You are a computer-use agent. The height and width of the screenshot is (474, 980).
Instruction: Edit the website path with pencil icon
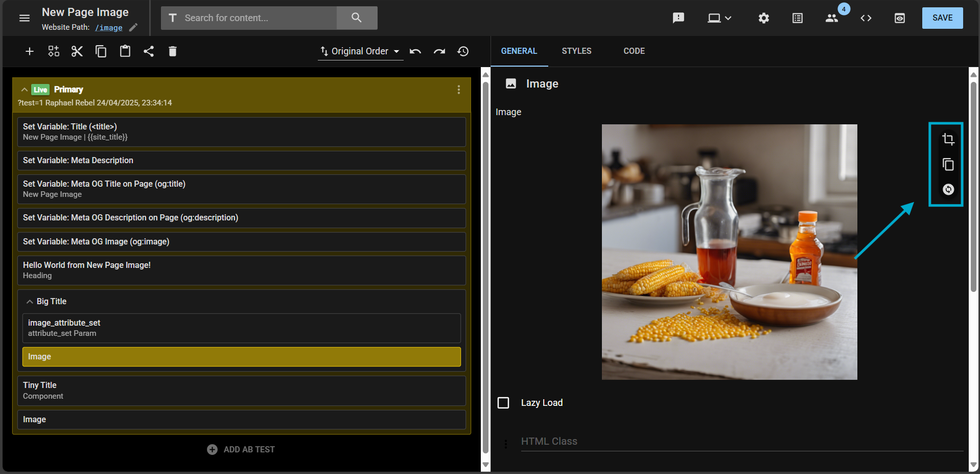pos(133,28)
